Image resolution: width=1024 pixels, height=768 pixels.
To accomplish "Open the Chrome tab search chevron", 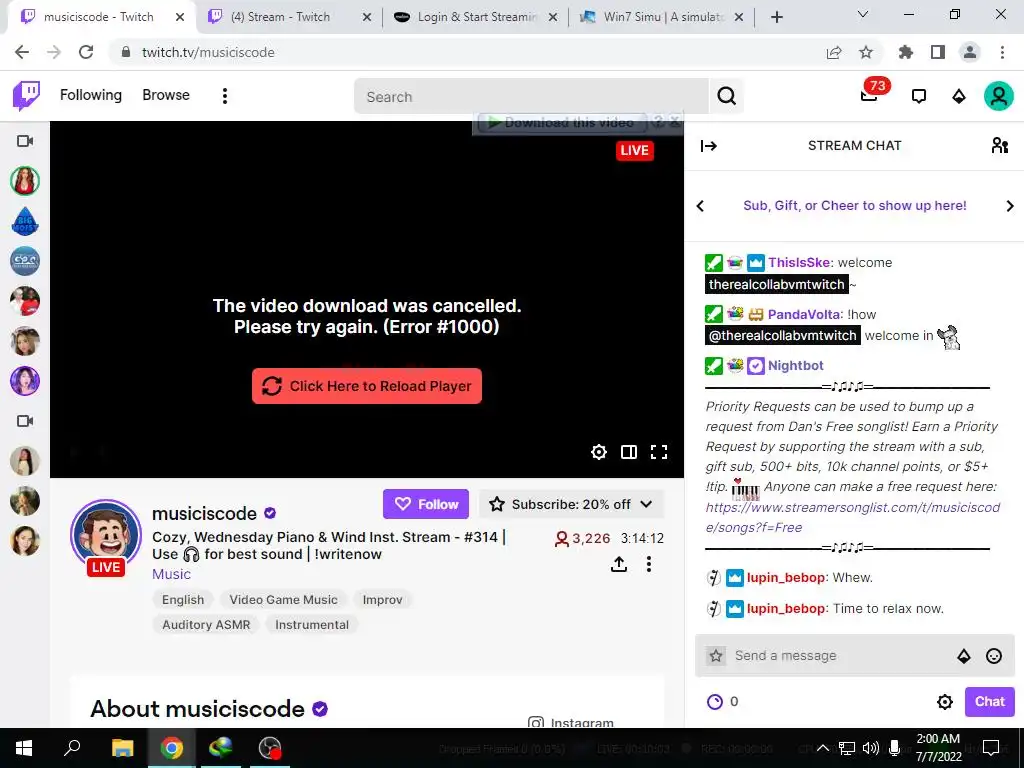I will click(x=863, y=14).
